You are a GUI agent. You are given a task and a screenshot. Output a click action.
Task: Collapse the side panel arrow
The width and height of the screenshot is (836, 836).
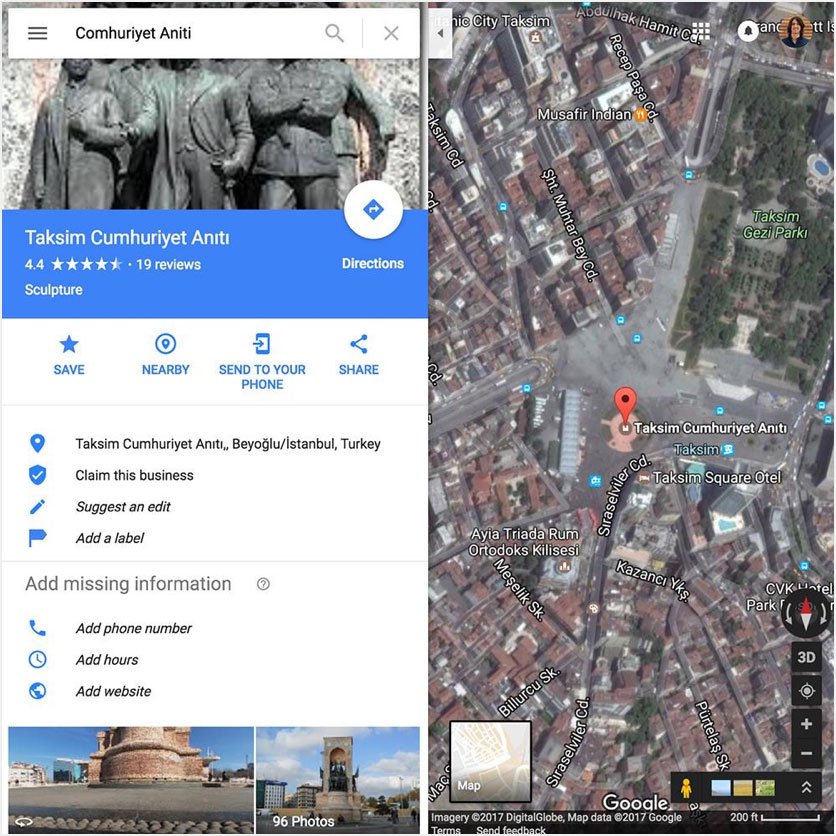pyautogui.click(x=440, y=34)
